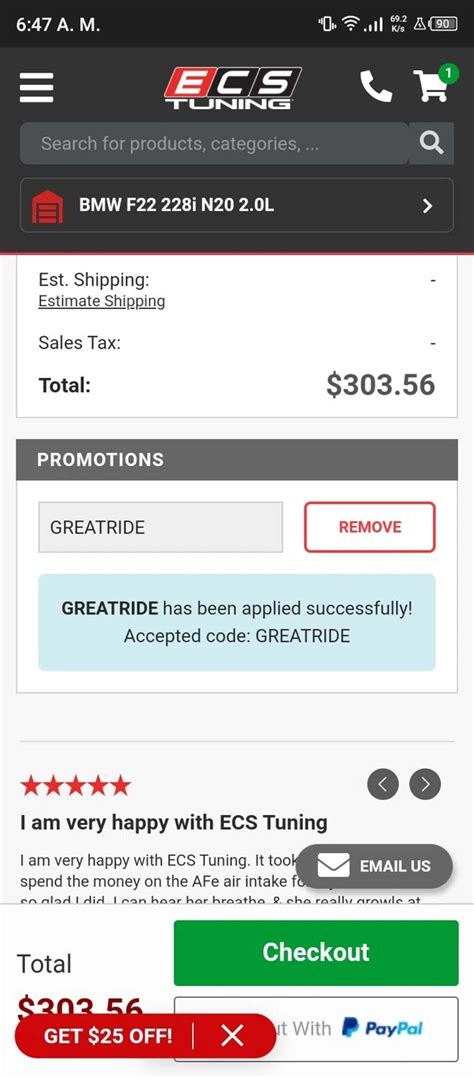Tap the green Checkout button
474x1078 pixels.
(x=316, y=952)
